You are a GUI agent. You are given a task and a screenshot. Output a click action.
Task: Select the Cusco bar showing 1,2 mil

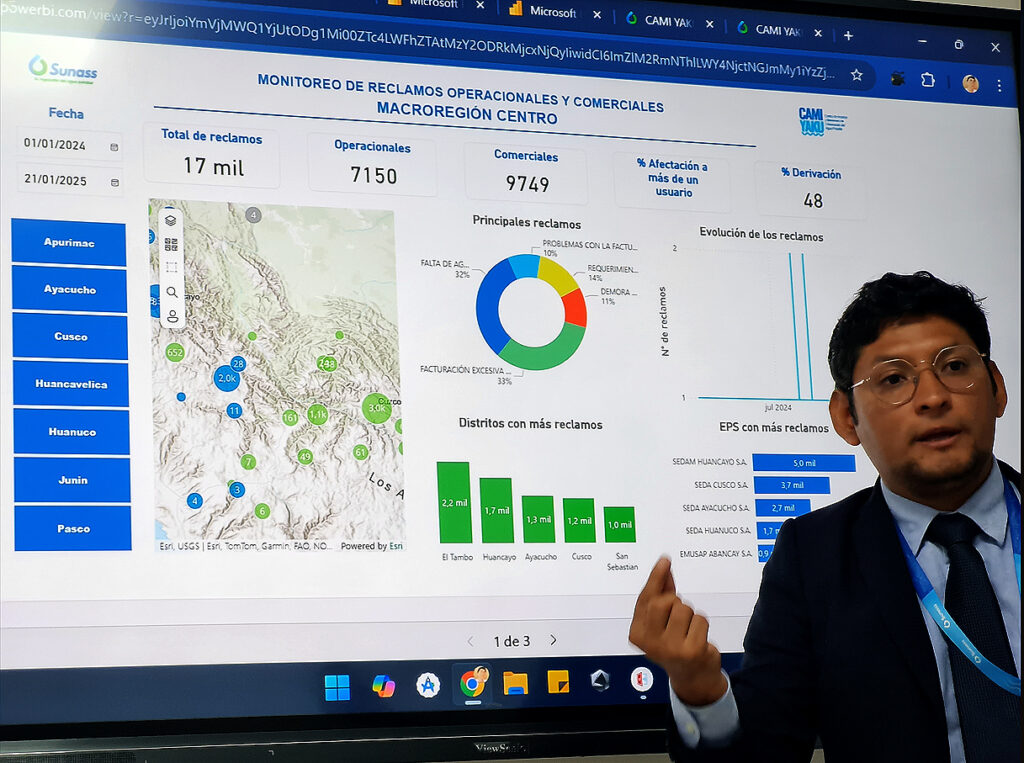[x=579, y=521]
